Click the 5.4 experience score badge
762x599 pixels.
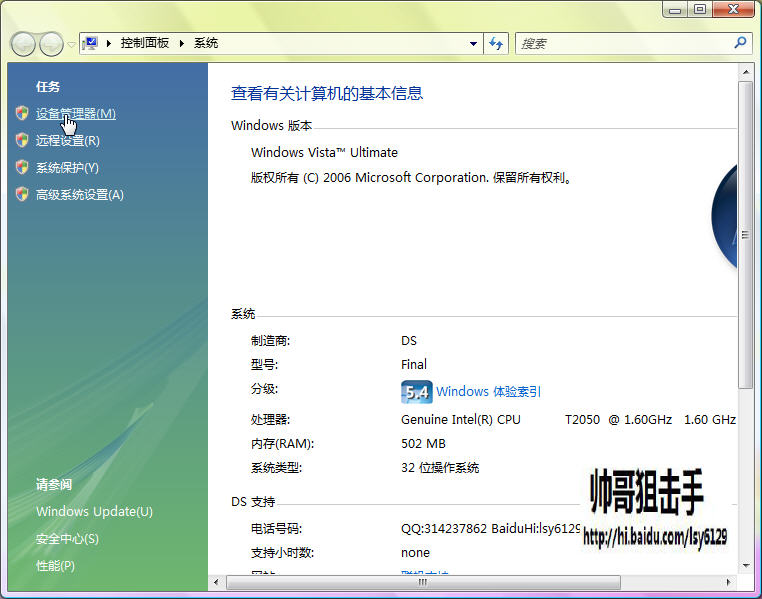point(416,392)
